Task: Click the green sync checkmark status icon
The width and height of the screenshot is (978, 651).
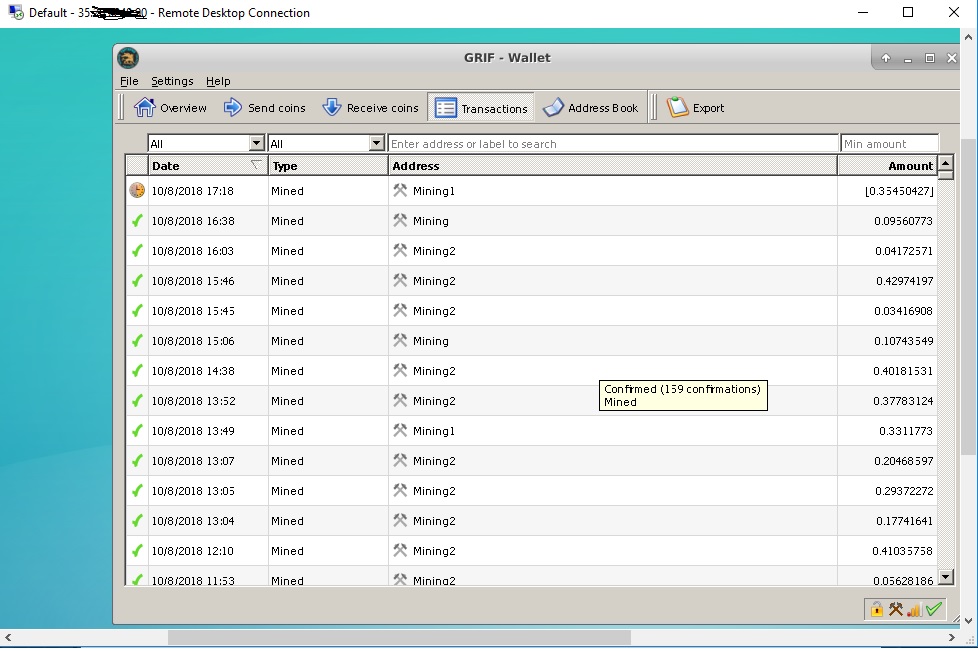Action: [934, 609]
